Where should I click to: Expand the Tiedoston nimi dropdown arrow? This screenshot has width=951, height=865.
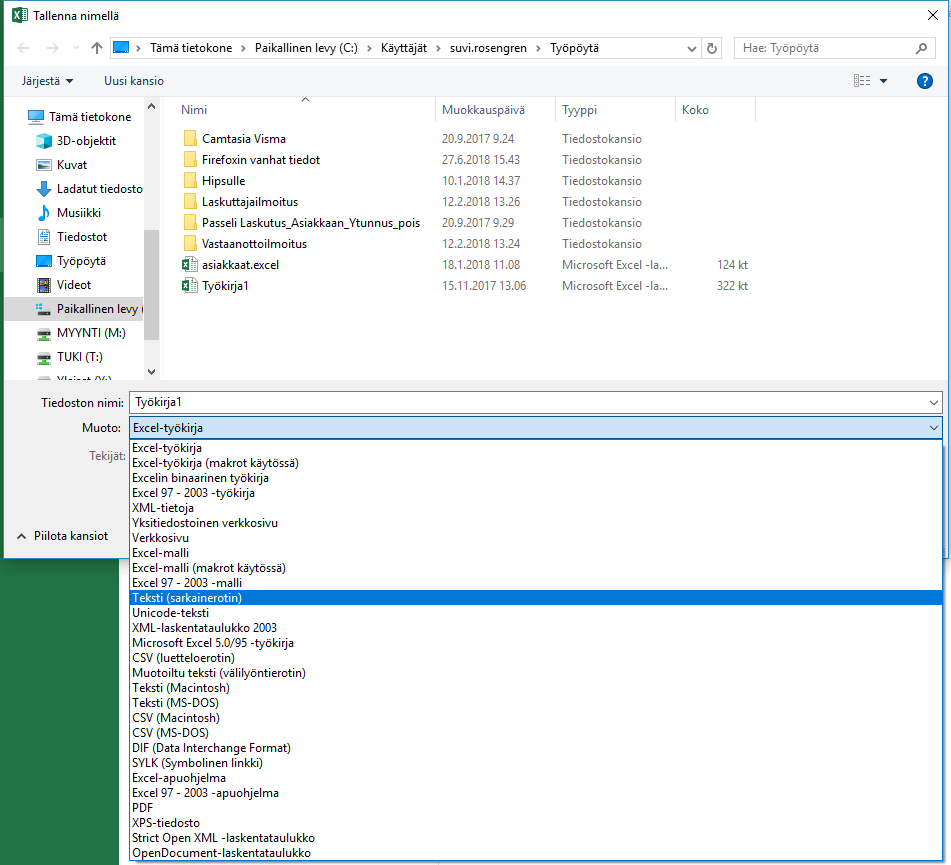point(933,402)
